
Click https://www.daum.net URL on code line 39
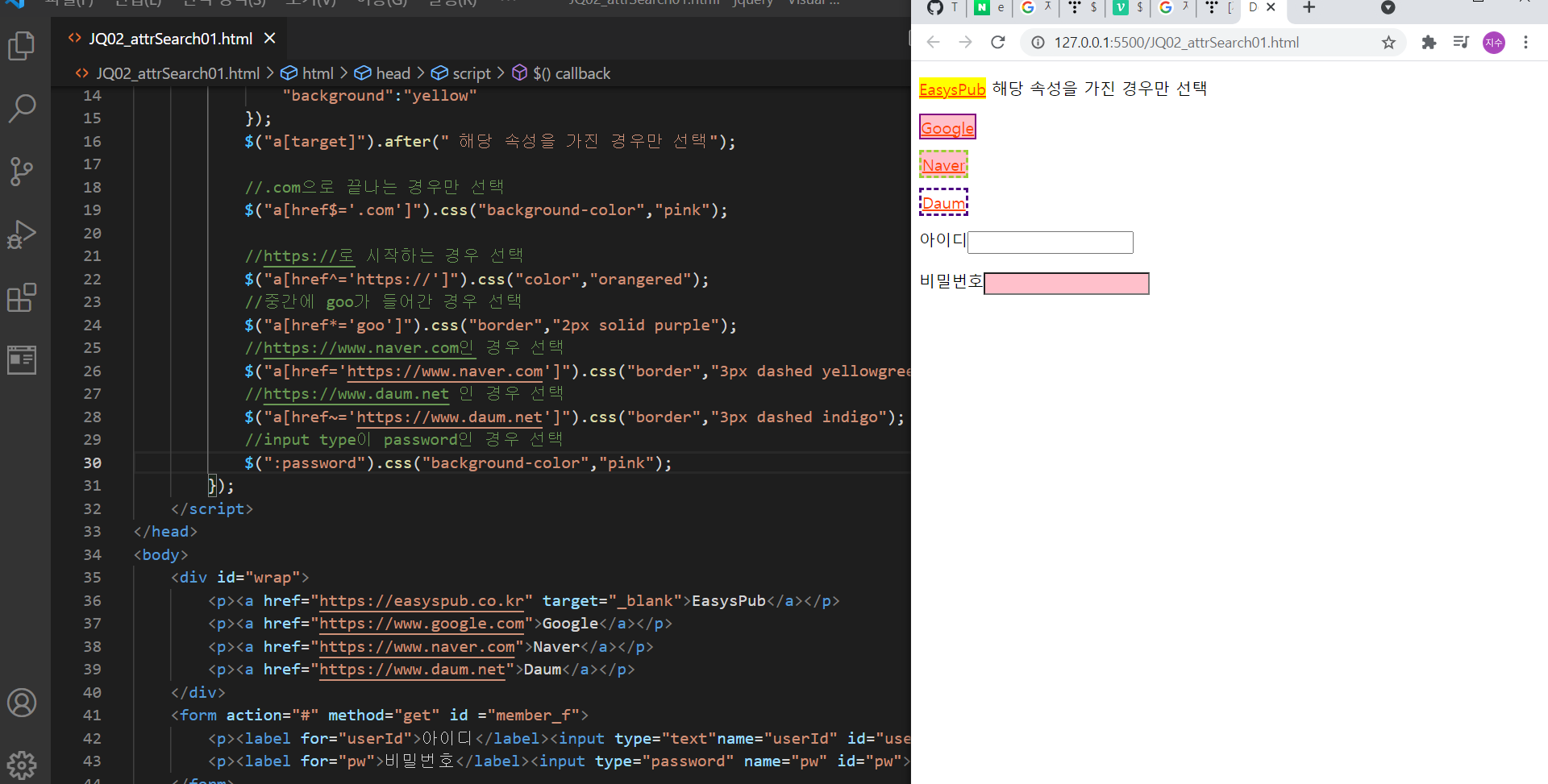coord(412,670)
